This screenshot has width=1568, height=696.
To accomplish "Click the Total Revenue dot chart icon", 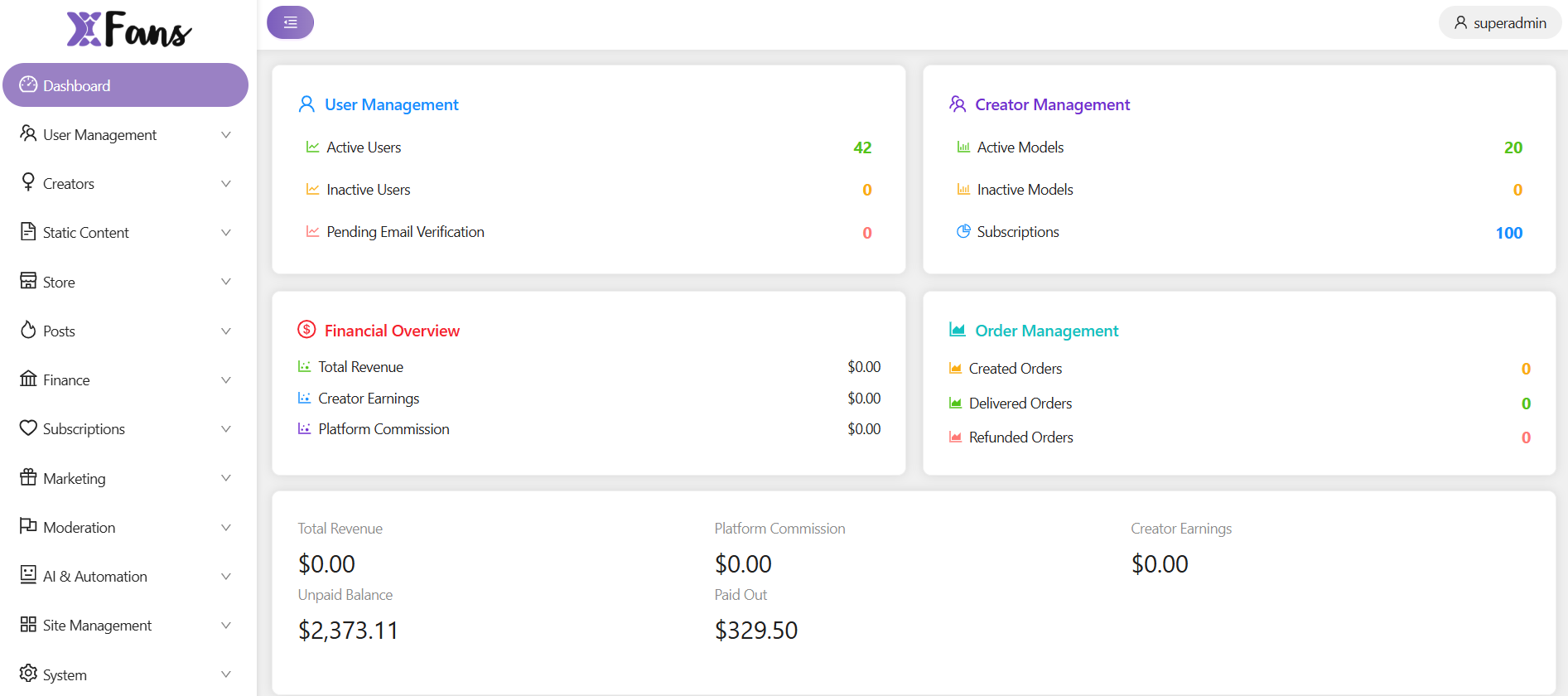I will [x=304, y=366].
